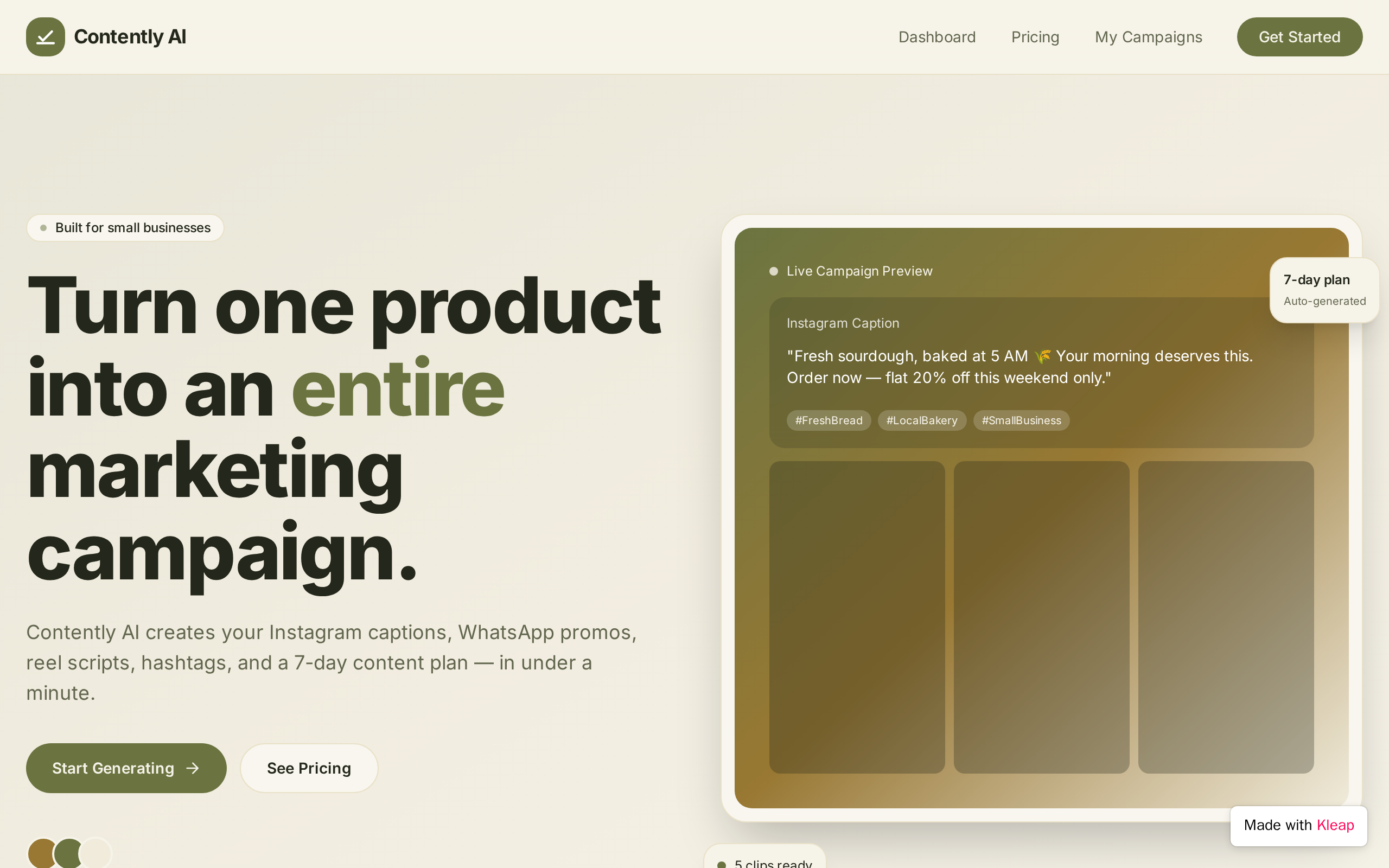Select the #FreshBread hashtag chip
The image size is (1389, 868).
click(828, 420)
